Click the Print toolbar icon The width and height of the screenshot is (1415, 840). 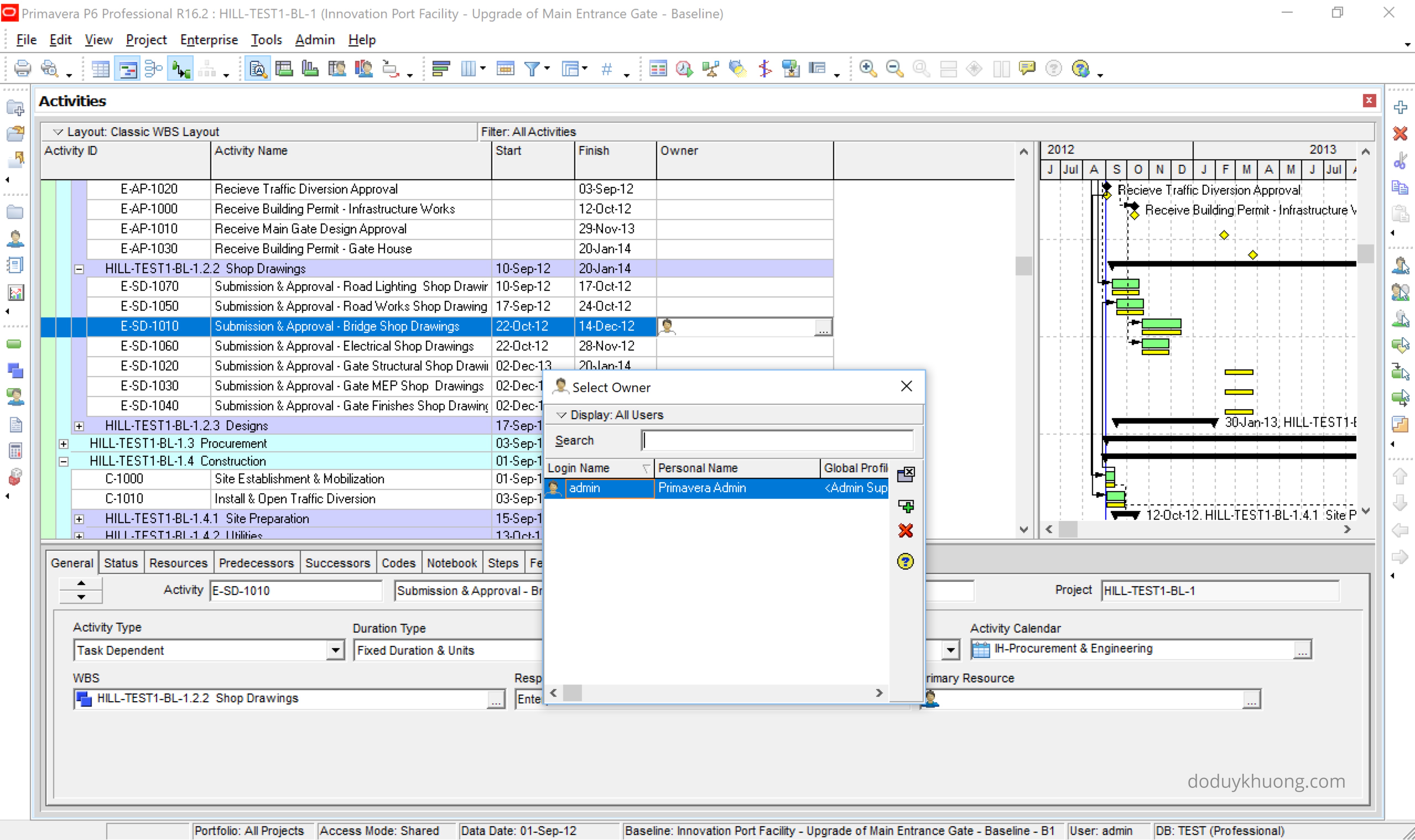click(x=23, y=69)
